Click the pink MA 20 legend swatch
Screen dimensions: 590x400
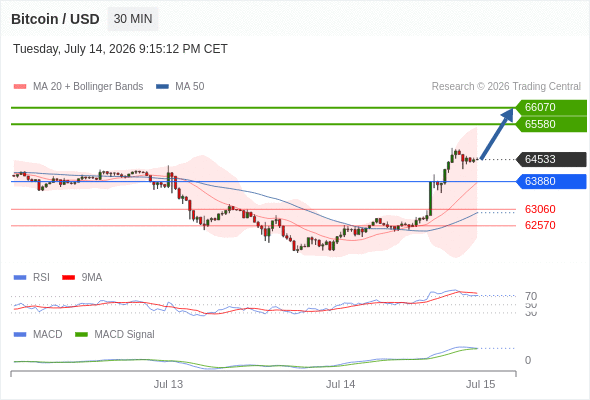coord(20,87)
